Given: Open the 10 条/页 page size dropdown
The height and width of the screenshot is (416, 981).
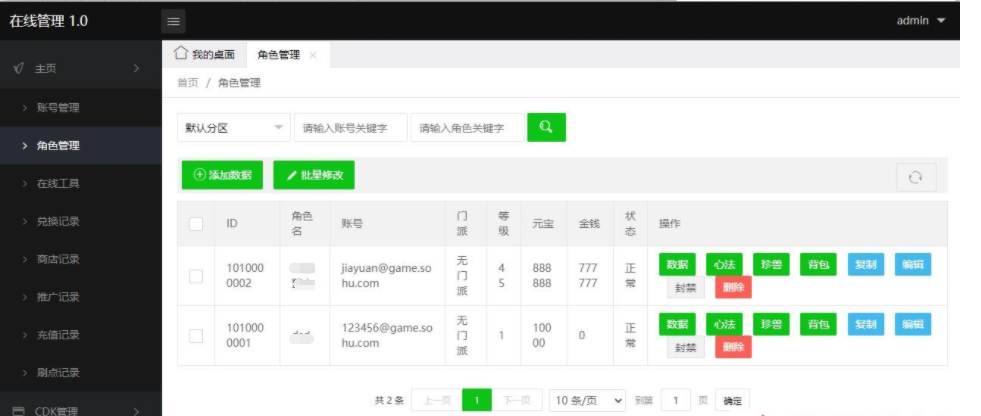Looking at the screenshot, I should coord(589,400).
